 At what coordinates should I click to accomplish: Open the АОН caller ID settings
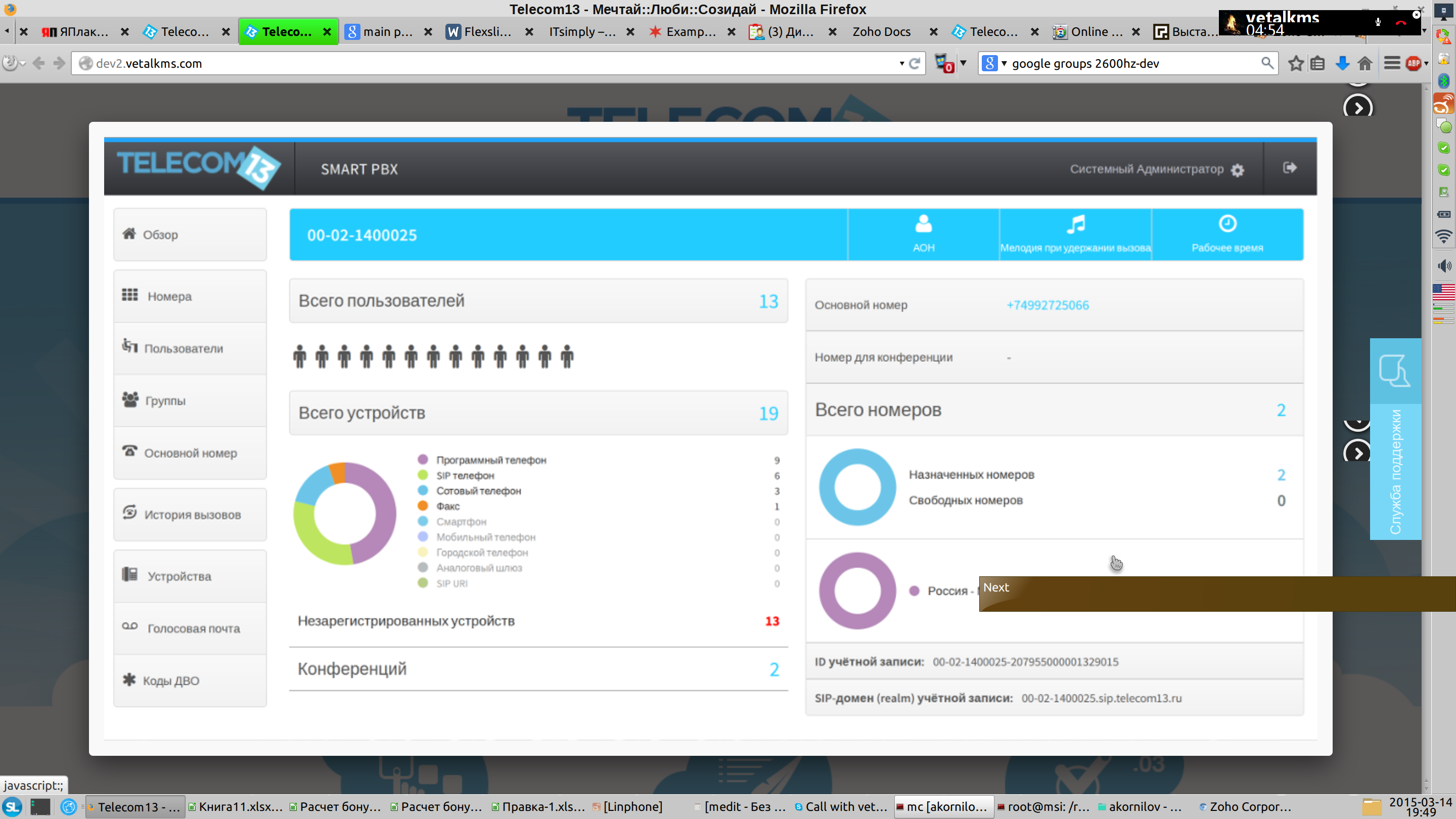pyautogui.click(x=924, y=235)
